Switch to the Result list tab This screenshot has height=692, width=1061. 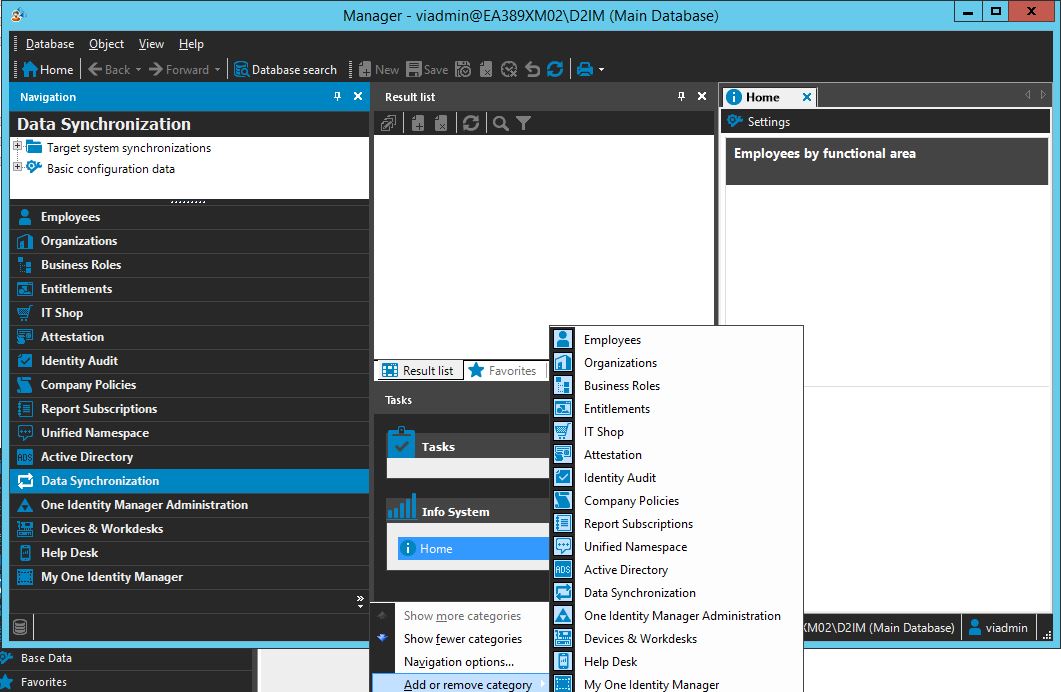418,371
